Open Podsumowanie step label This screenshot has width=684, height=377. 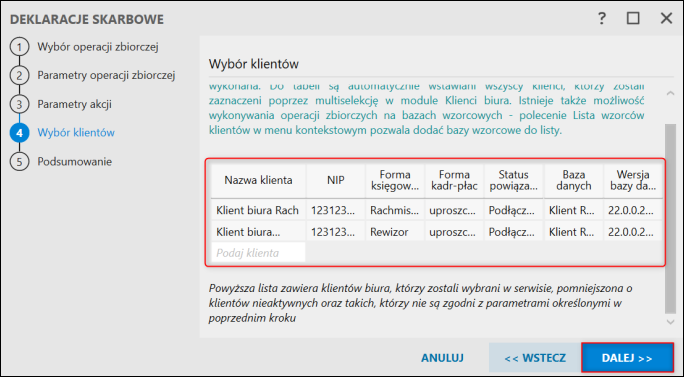click(x=75, y=161)
